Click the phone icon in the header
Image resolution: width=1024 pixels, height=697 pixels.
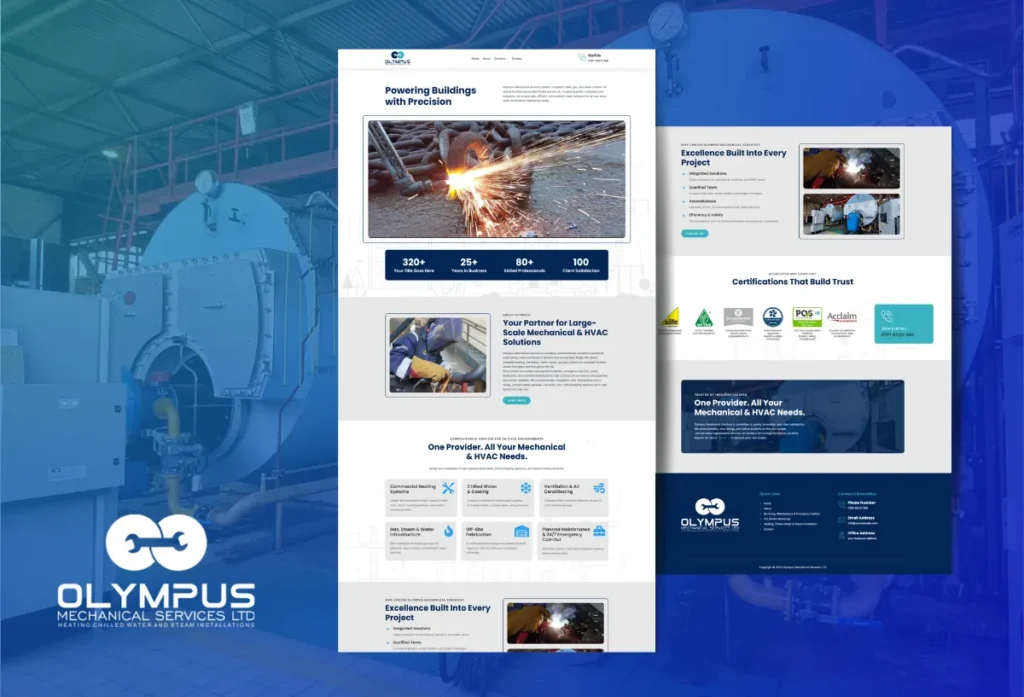582,58
